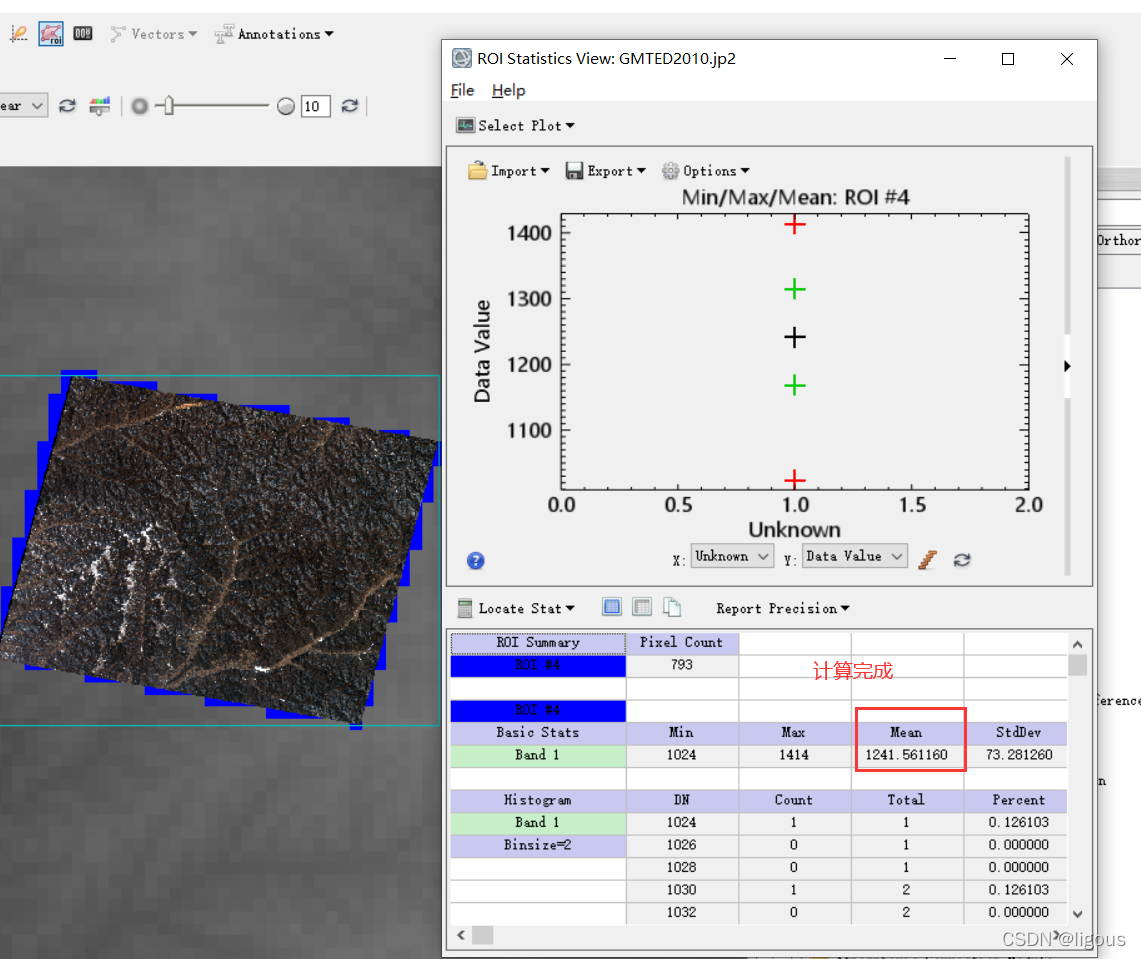Click the Band 1 histogram row label

point(538,823)
